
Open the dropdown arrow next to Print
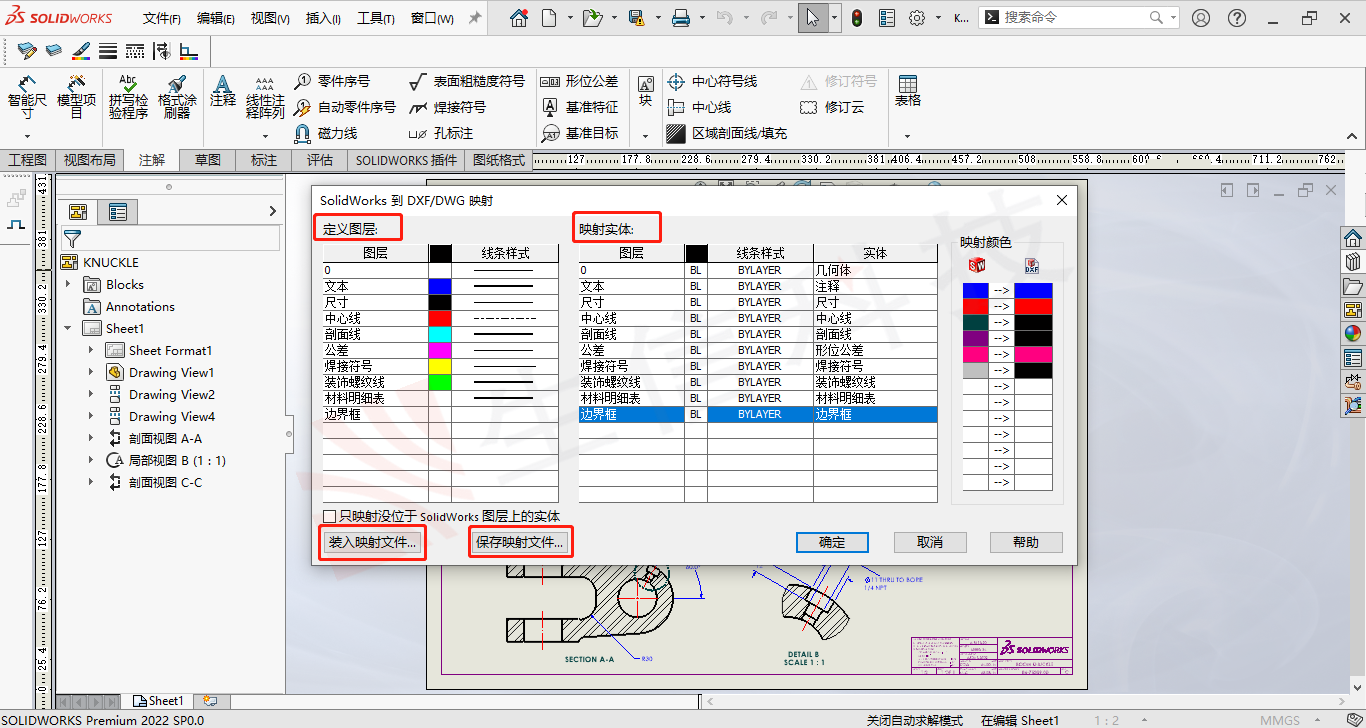(x=702, y=18)
